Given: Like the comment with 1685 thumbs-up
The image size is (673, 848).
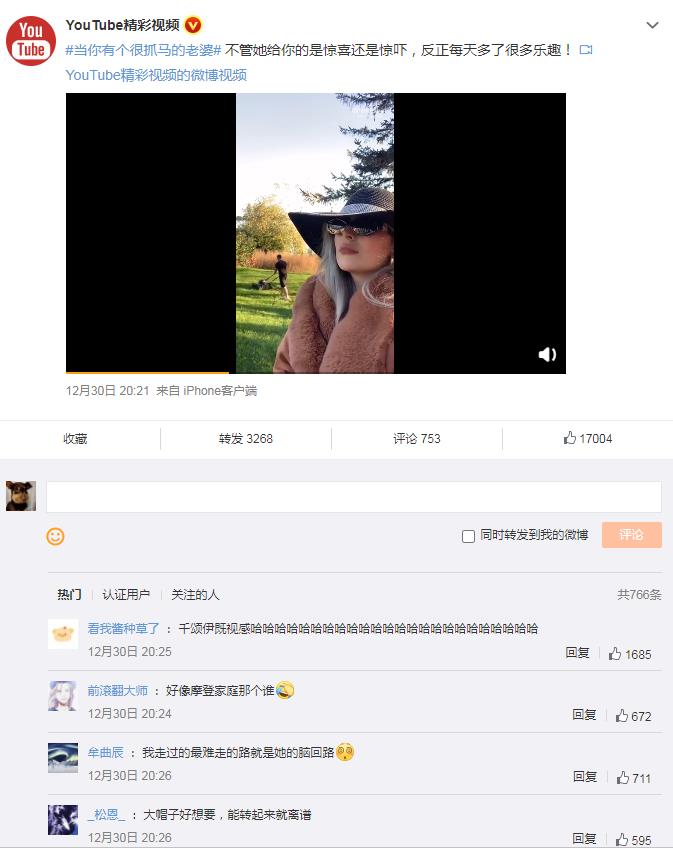Looking at the screenshot, I should point(630,654).
